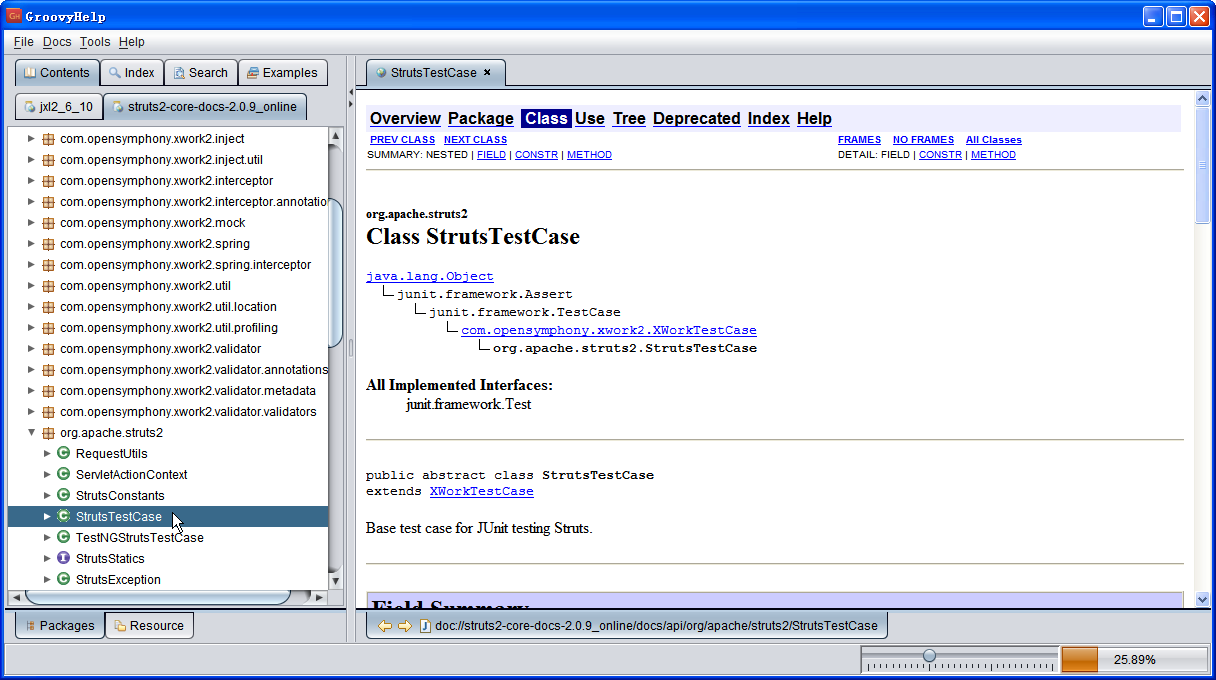This screenshot has width=1216, height=680.
Task: Expand the com.opensymphony.xwork2.inject package
Action: (x=31, y=139)
